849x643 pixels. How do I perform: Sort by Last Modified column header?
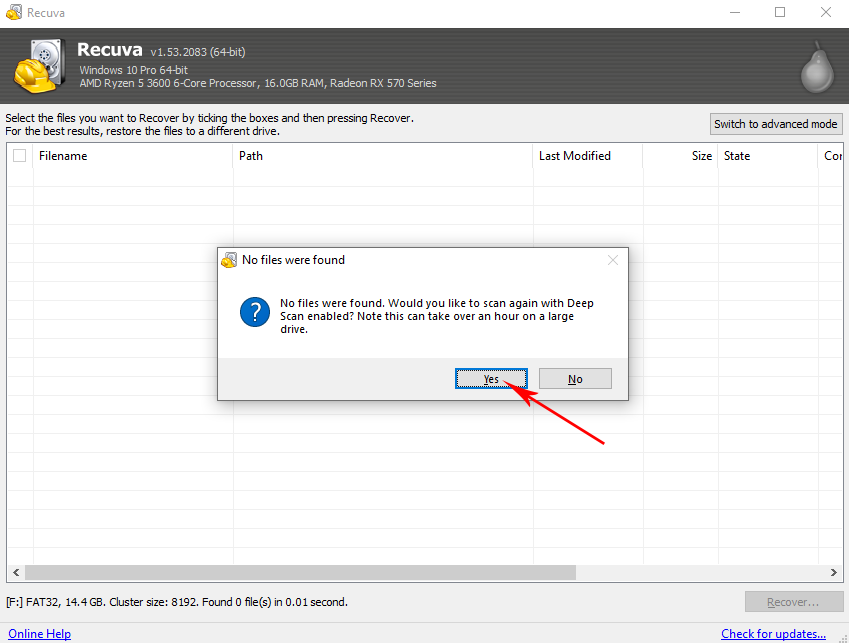pyautogui.click(x=588, y=156)
